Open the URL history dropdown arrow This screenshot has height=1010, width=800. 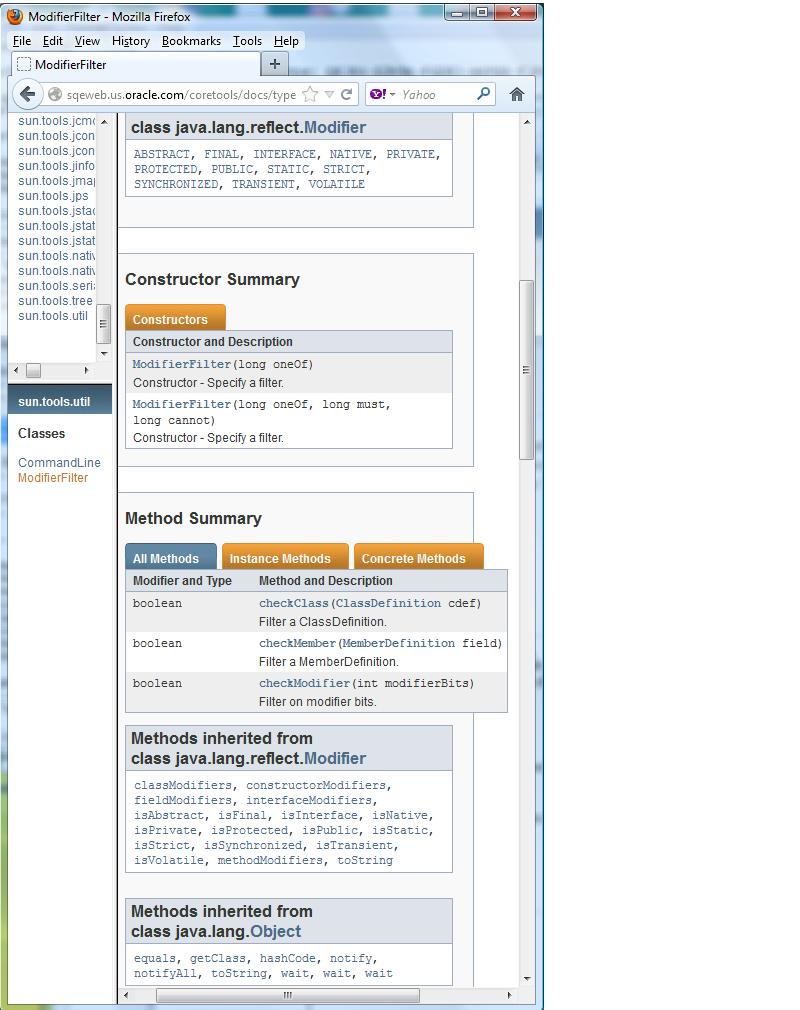[329, 94]
